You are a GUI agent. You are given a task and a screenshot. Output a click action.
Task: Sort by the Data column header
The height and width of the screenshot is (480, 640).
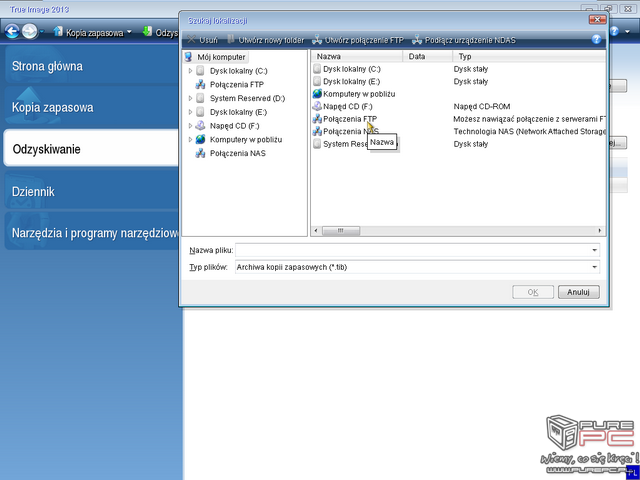click(x=427, y=56)
